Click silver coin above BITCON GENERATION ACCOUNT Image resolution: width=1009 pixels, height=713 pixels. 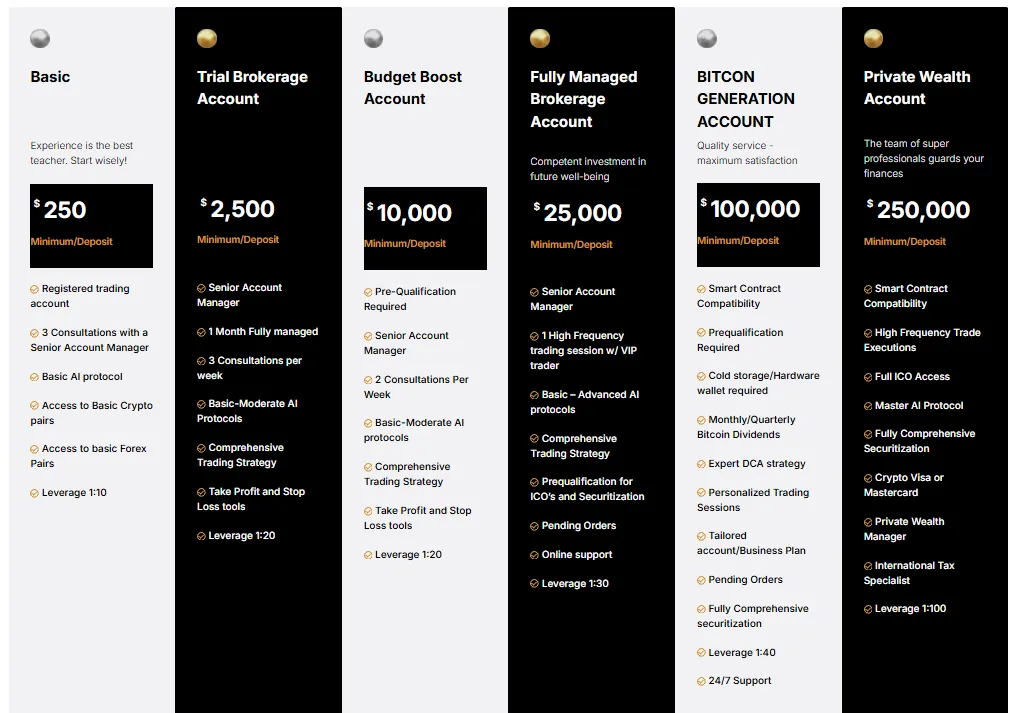(706, 39)
